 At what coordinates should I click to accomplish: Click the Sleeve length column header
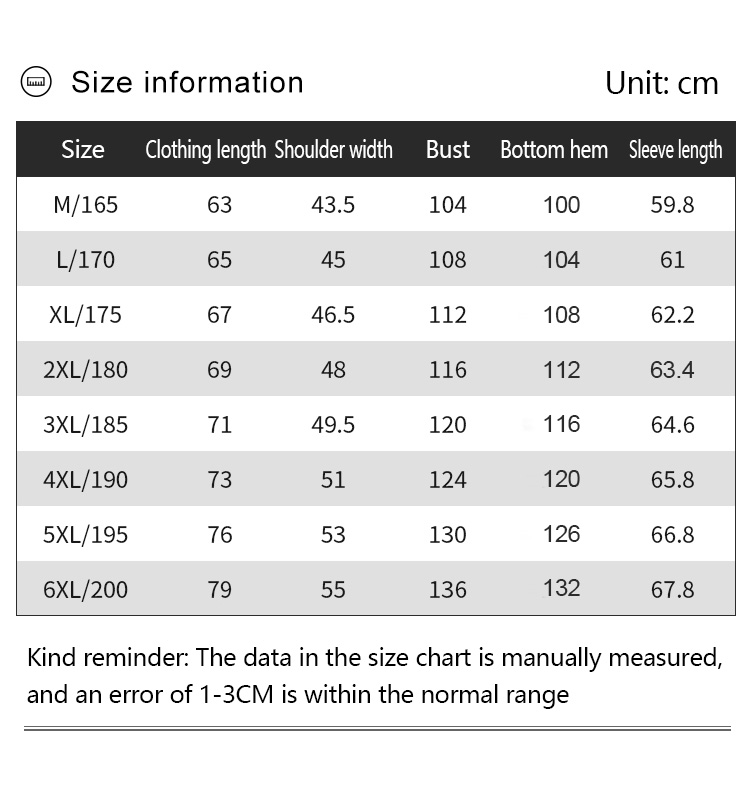(x=675, y=150)
